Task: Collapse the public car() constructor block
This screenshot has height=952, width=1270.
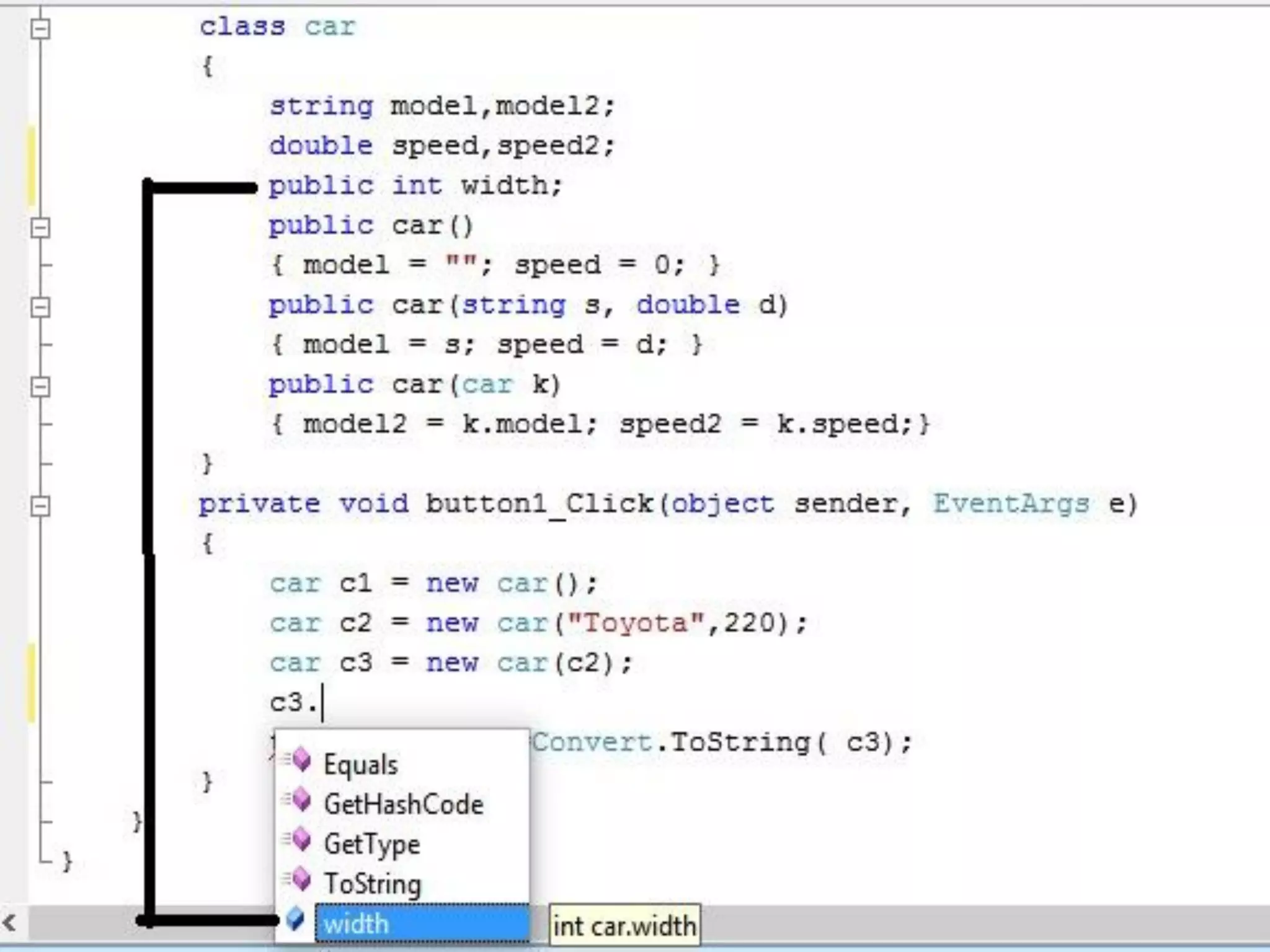Action: tap(40, 227)
